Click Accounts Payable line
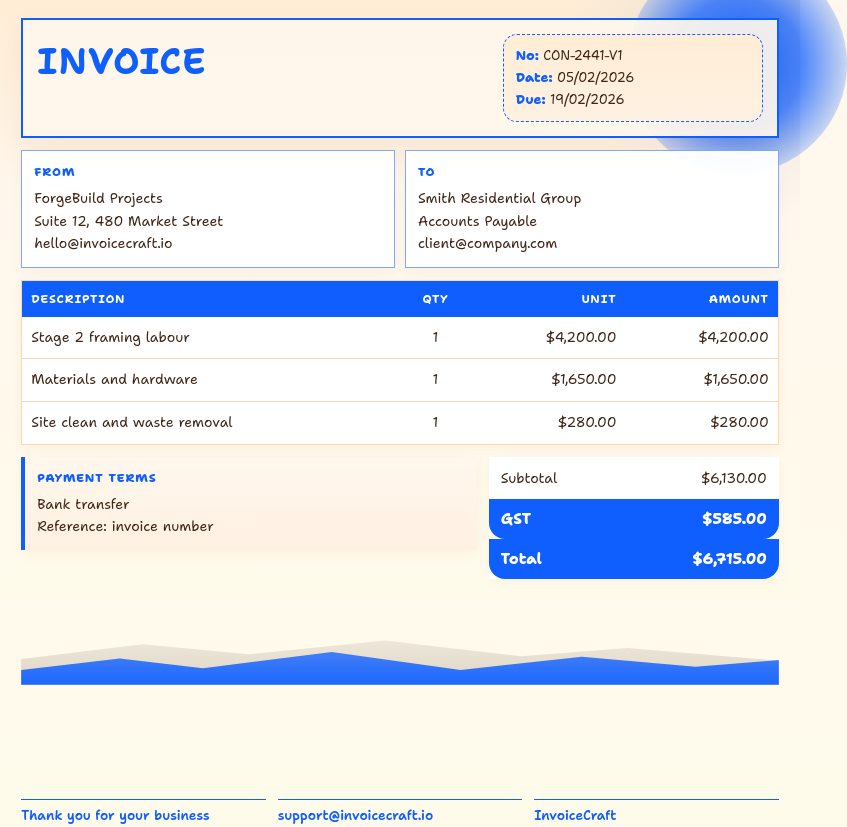 click(x=477, y=221)
